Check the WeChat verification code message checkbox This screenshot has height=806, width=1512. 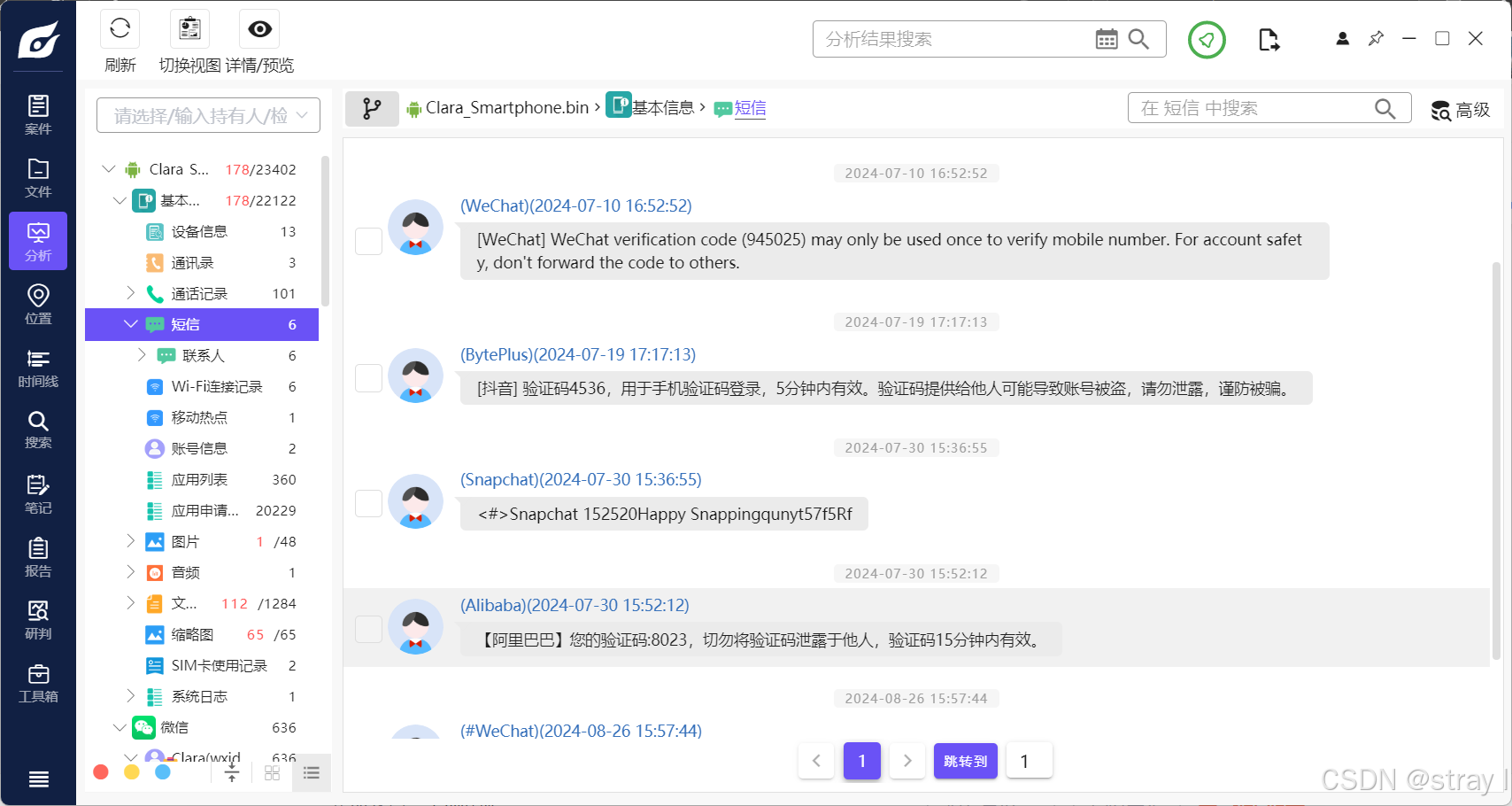pos(368,241)
